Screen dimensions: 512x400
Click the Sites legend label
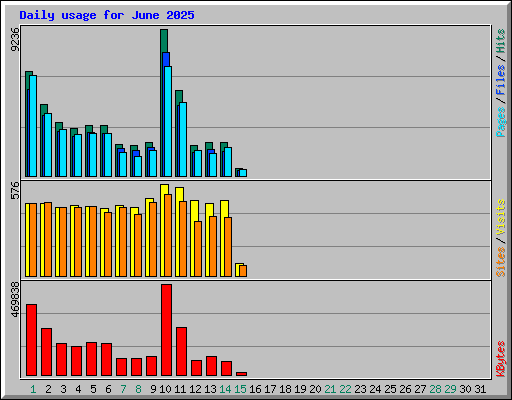pos(500,262)
